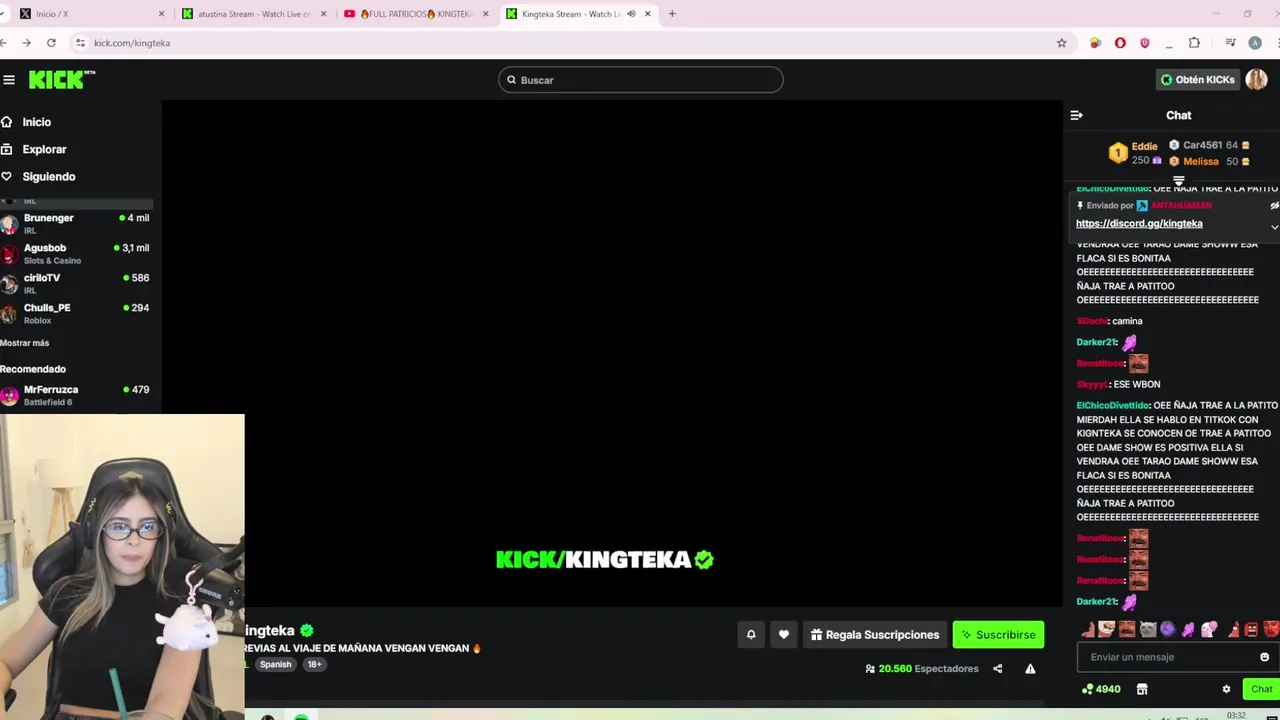Toggle follow heart for Kingteka
Viewport: 1280px width, 720px height.
tap(784, 635)
